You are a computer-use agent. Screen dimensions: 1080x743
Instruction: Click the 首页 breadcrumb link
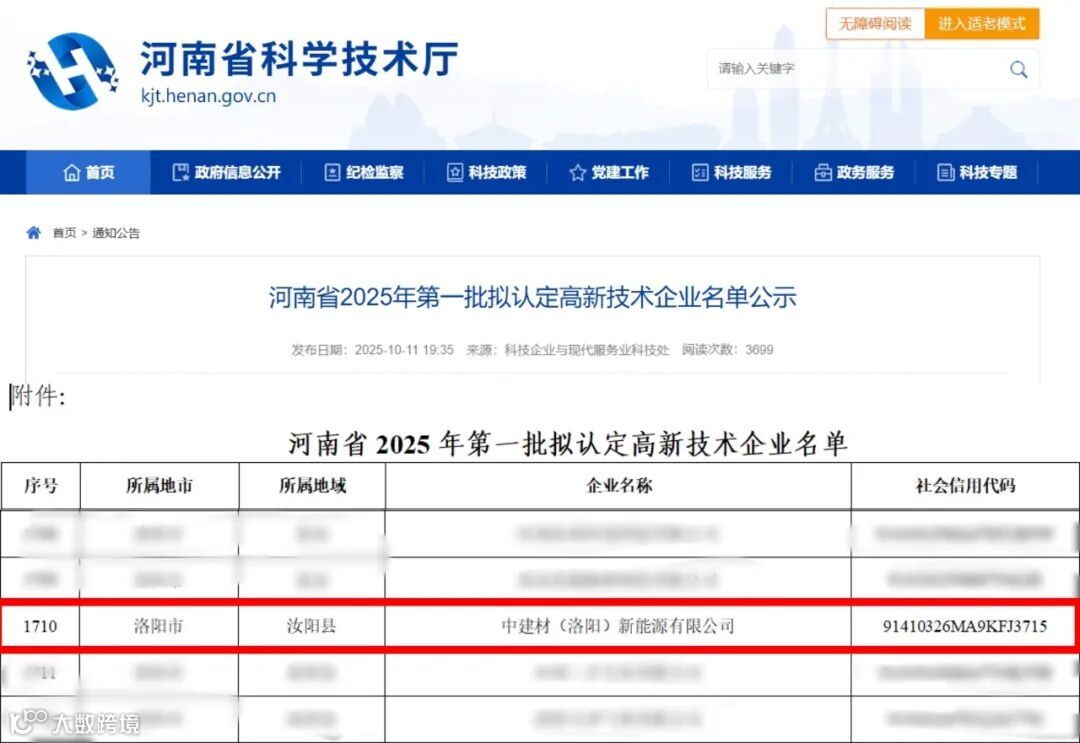(x=65, y=233)
